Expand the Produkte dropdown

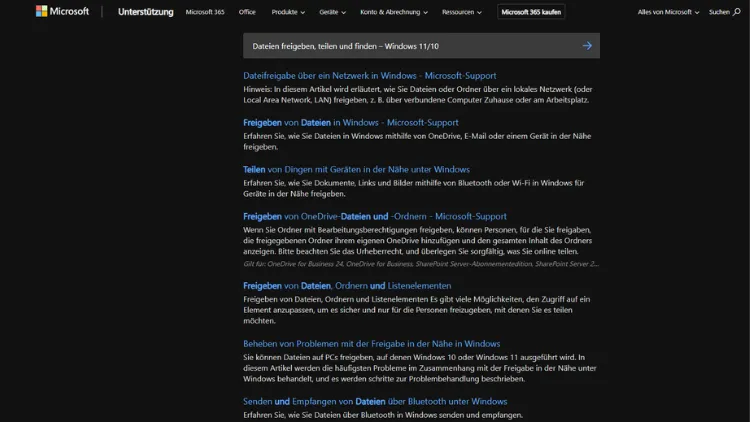[288, 12]
